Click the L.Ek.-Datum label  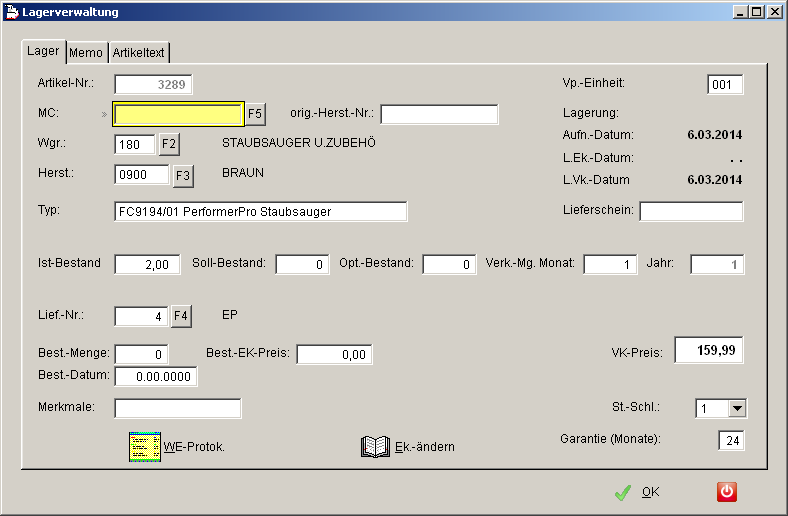click(598, 158)
